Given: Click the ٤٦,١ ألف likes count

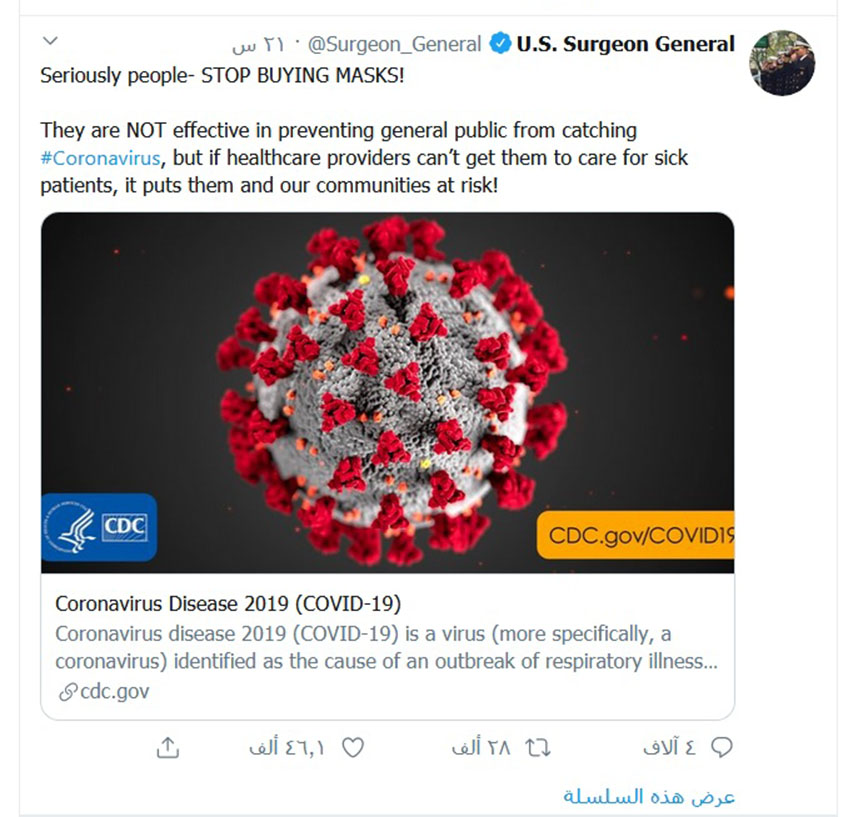Looking at the screenshot, I should [287, 748].
